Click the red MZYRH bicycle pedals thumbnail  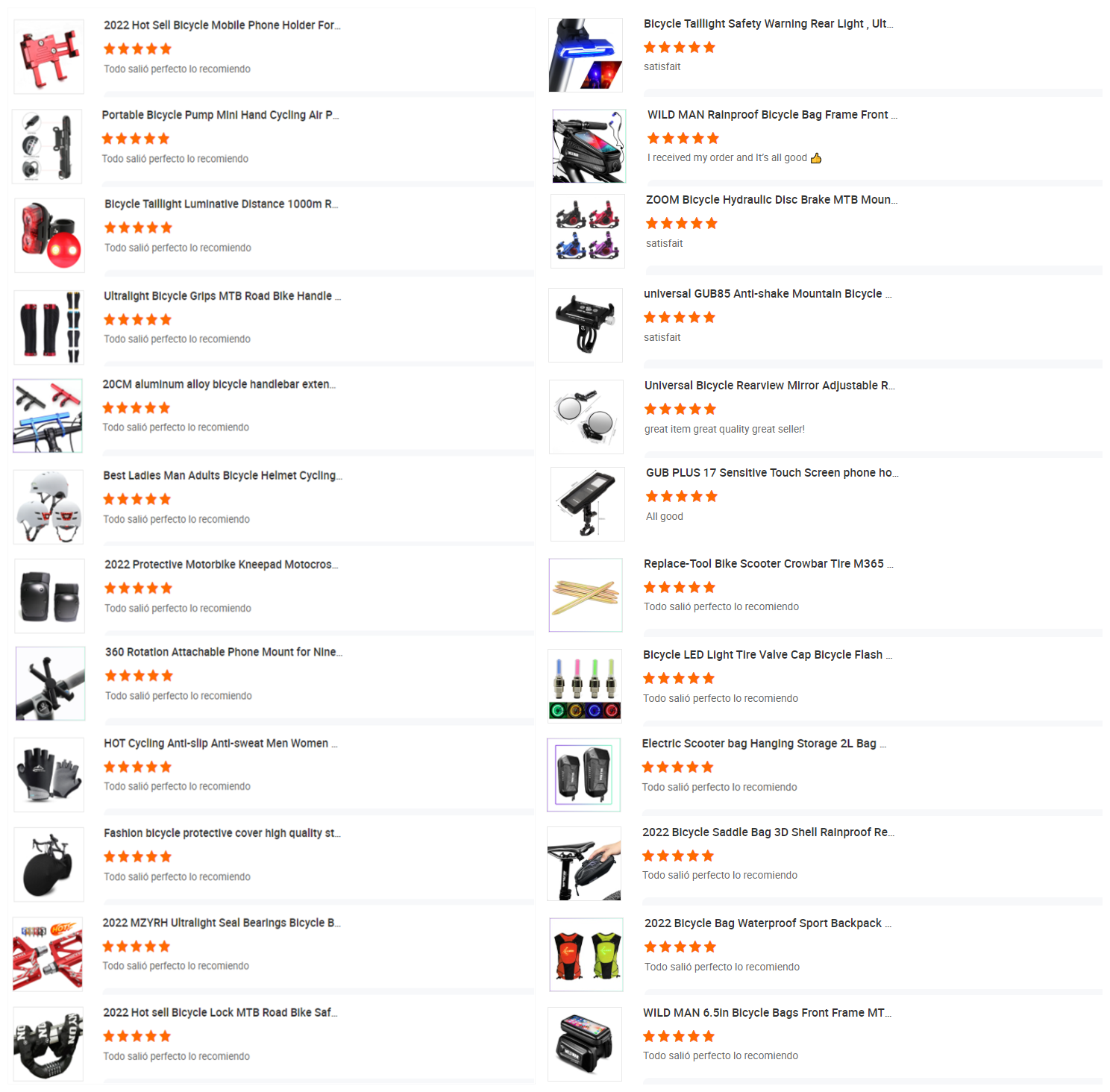pos(48,954)
